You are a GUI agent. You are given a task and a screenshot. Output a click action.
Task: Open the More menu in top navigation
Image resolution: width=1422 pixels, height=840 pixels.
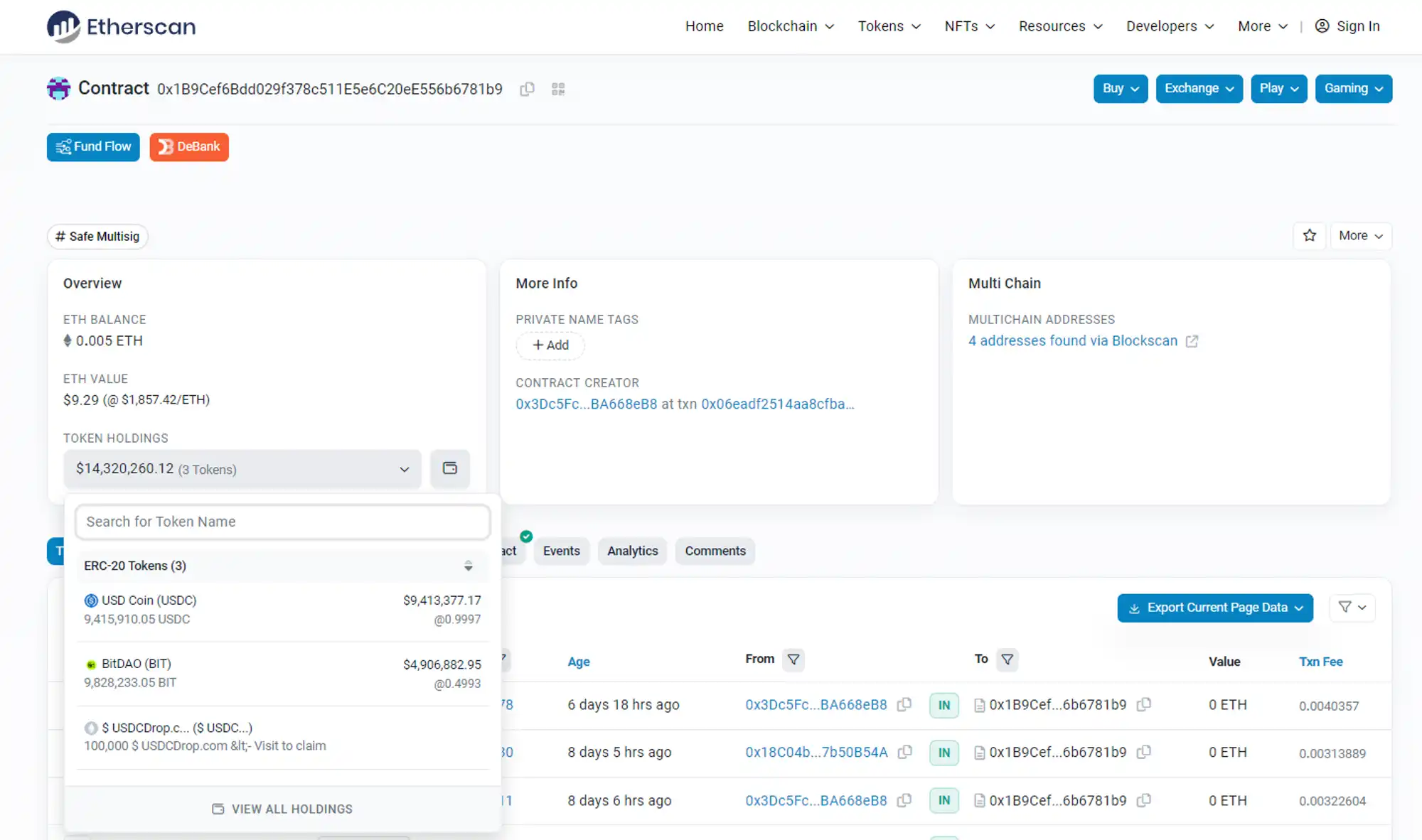[1262, 26]
